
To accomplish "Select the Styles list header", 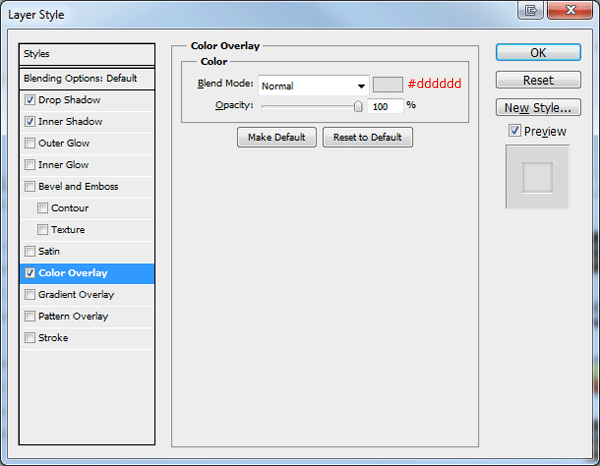I will point(87,54).
